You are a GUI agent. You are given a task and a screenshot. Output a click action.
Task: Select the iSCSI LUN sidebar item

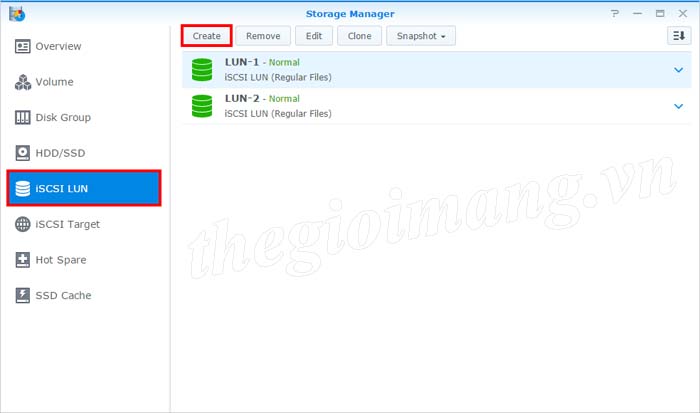pyautogui.click(x=84, y=189)
